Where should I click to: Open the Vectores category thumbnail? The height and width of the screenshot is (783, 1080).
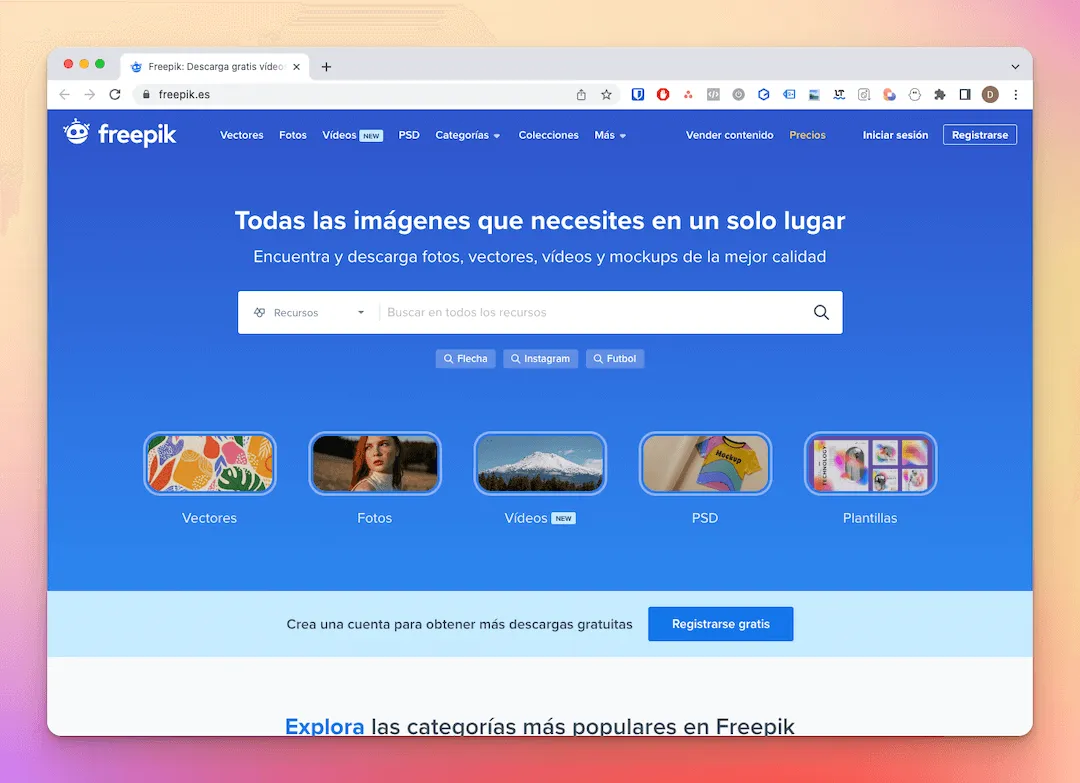pos(209,463)
